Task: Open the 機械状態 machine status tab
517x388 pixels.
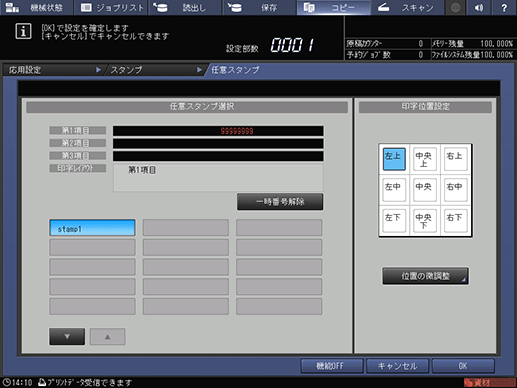Action: point(37,7)
